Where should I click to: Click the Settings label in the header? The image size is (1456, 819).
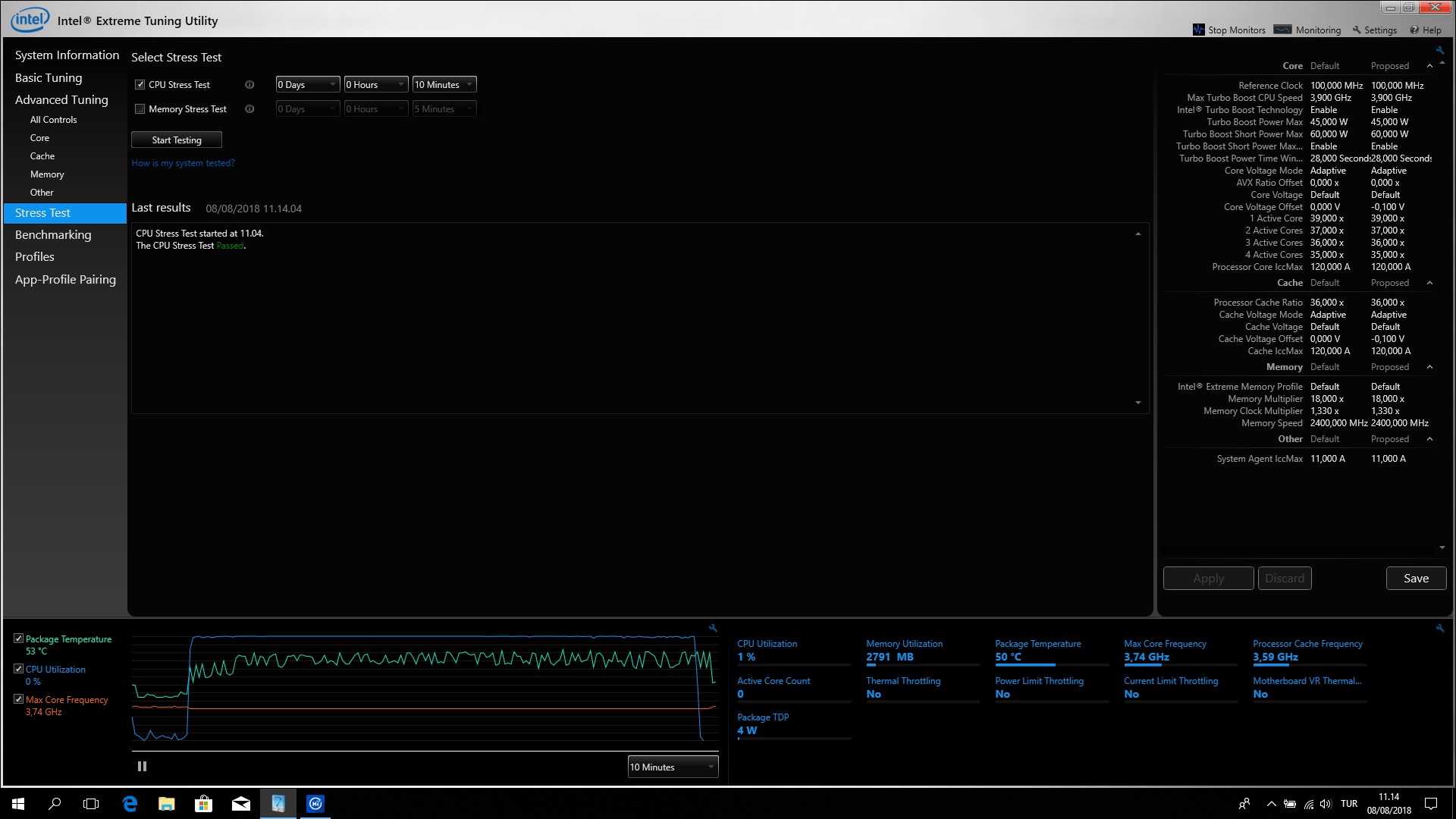point(1380,30)
